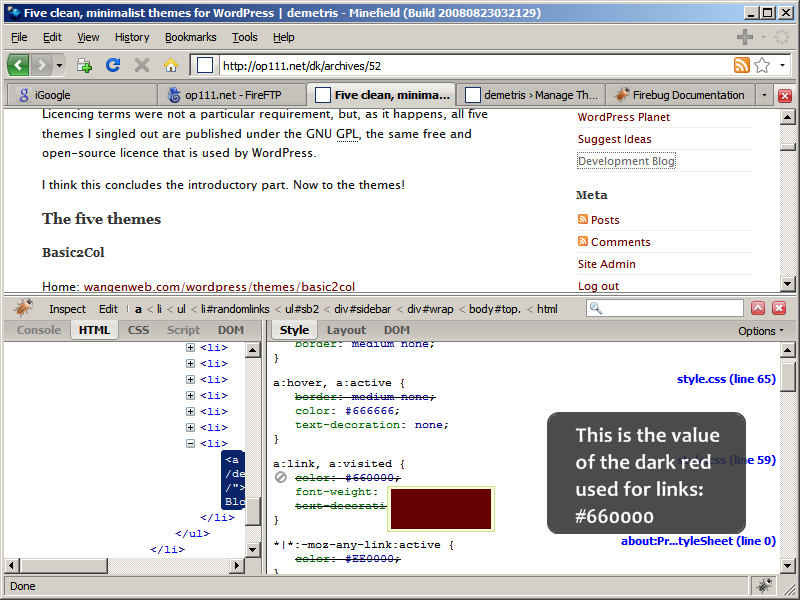
Task: Open the address bar history dropdown
Action: [x=782, y=65]
